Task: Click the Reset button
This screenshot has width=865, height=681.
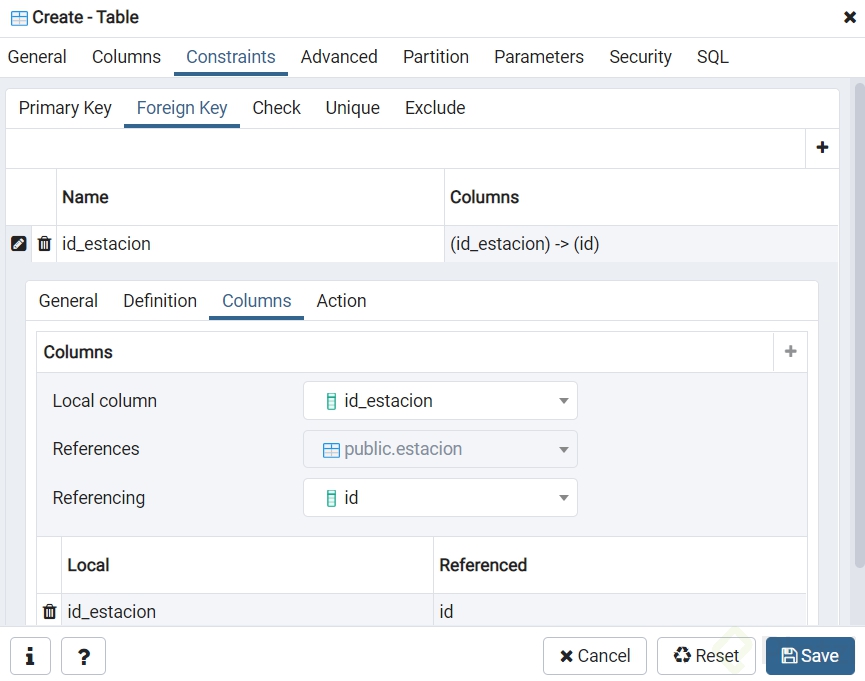Action: (x=706, y=656)
